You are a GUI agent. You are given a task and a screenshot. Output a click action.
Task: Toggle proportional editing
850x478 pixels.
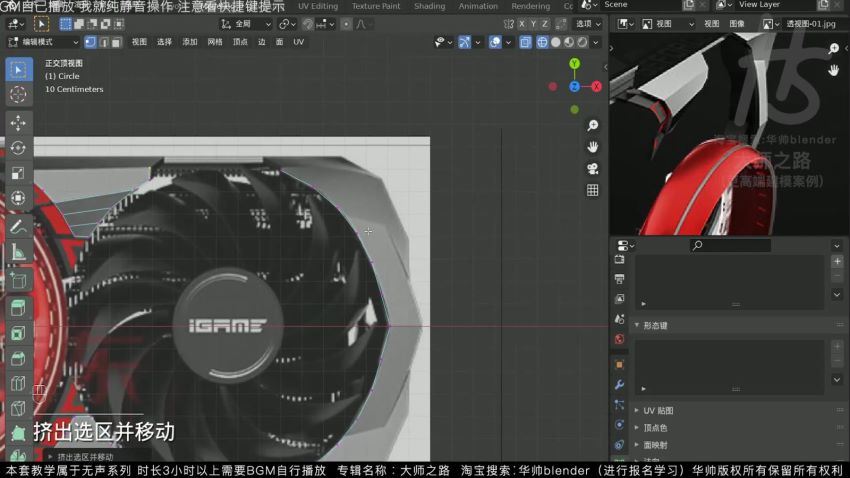346,24
